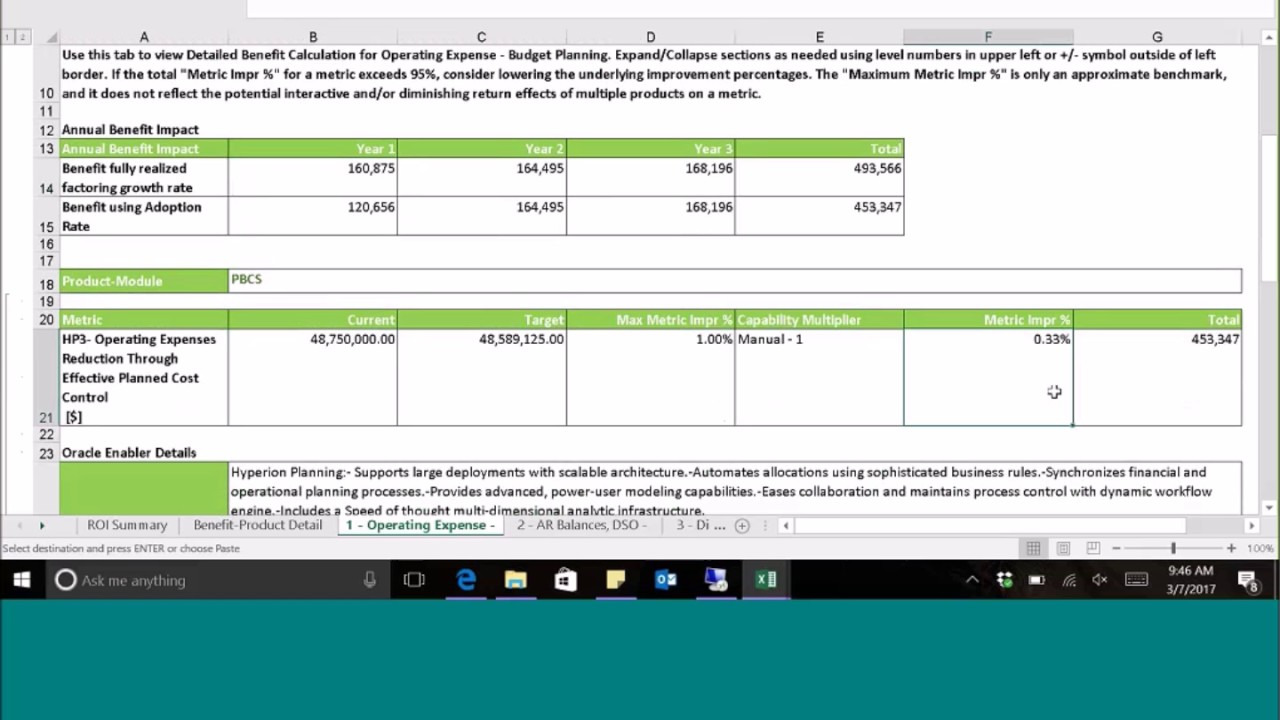This screenshot has height=720, width=1280.
Task: Switch to Page Layout view
Action: click(x=1063, y=548)
